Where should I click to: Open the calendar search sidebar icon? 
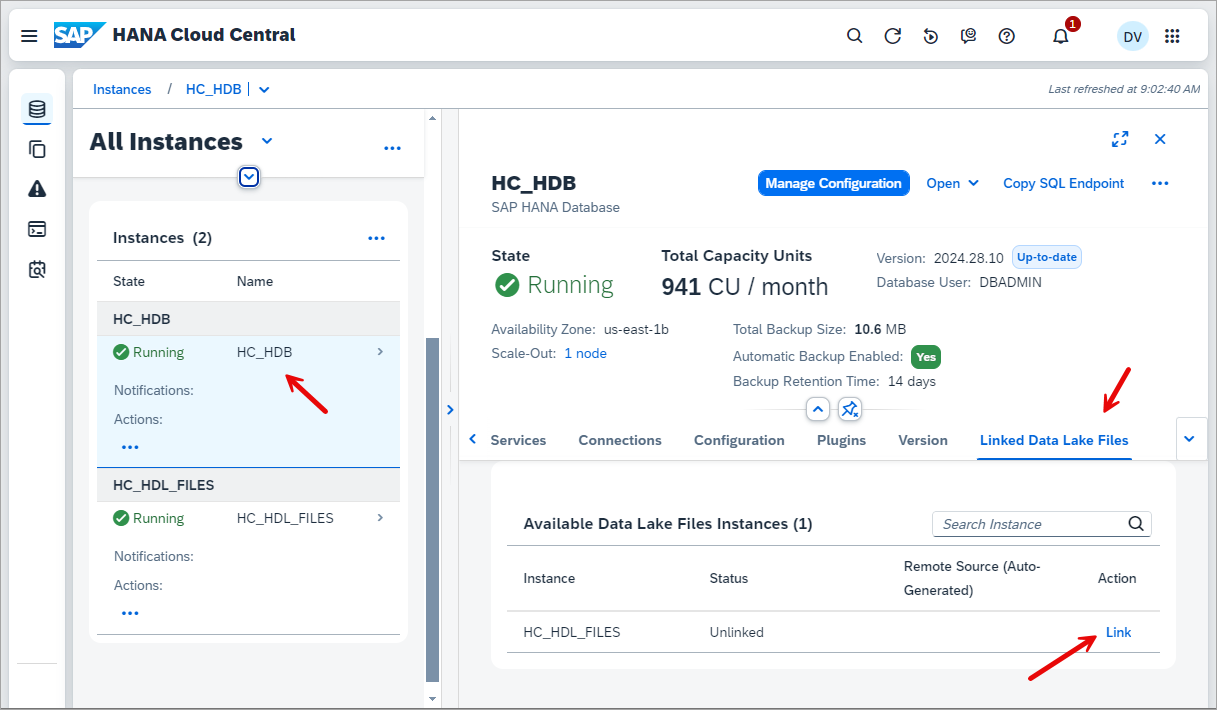[x=37, y=269]
